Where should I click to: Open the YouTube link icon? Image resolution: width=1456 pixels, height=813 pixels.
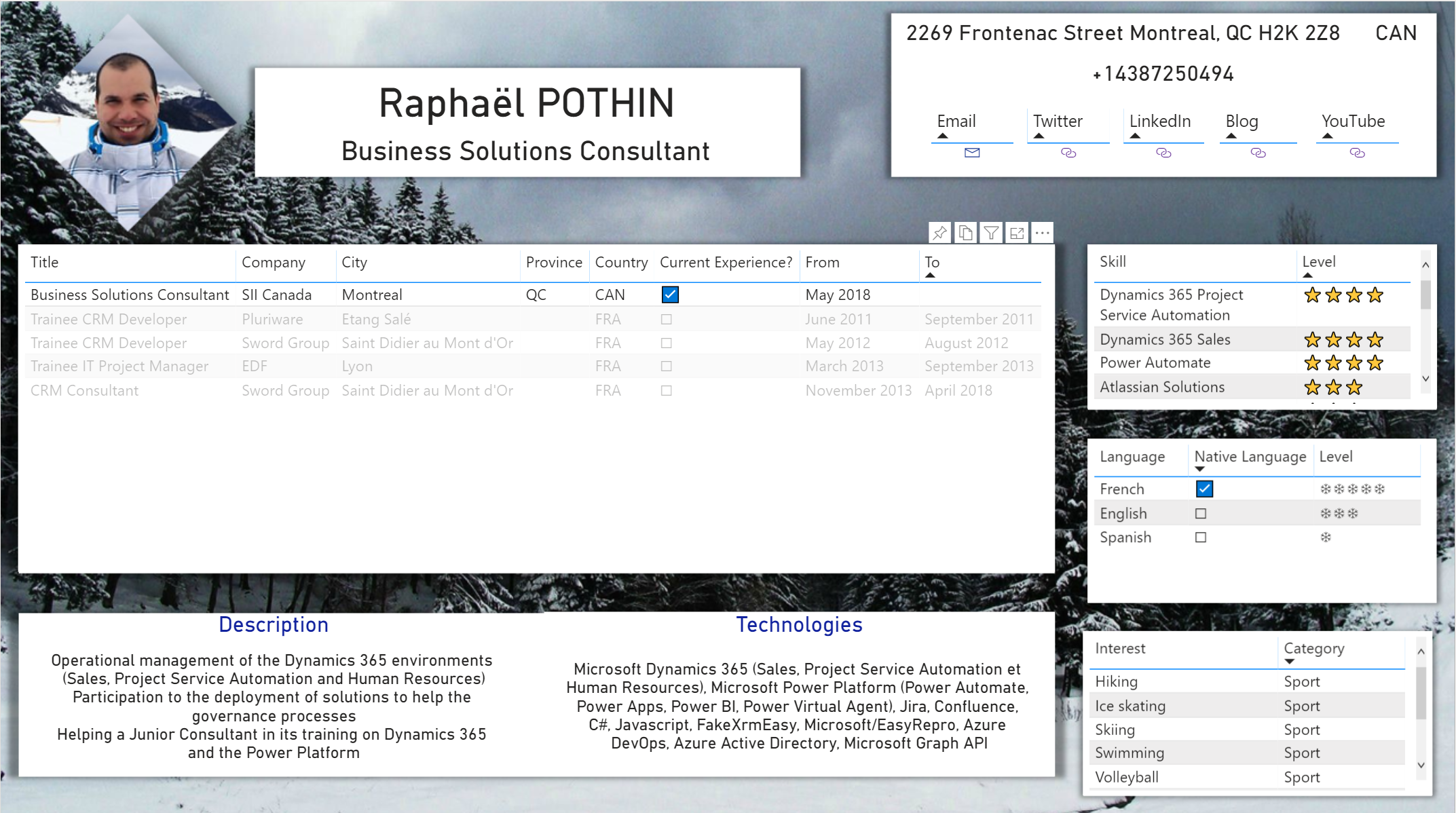[1357, 153]
